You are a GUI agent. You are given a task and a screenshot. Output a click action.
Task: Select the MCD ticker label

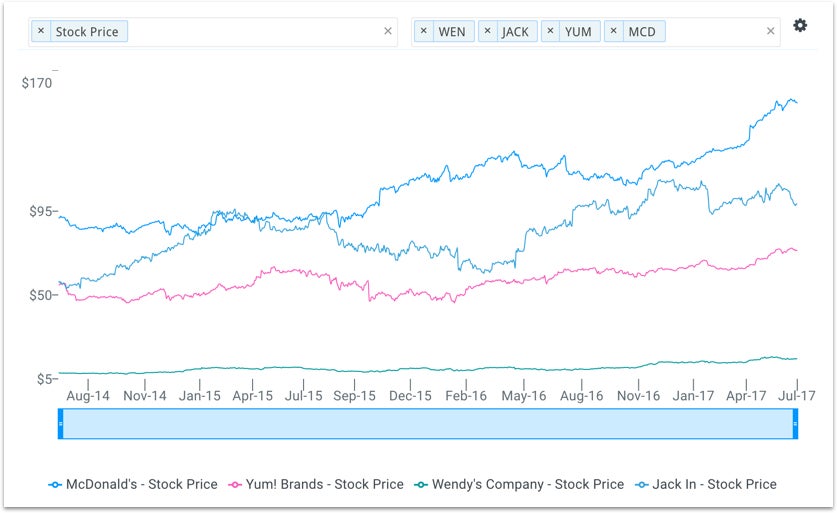642,31
